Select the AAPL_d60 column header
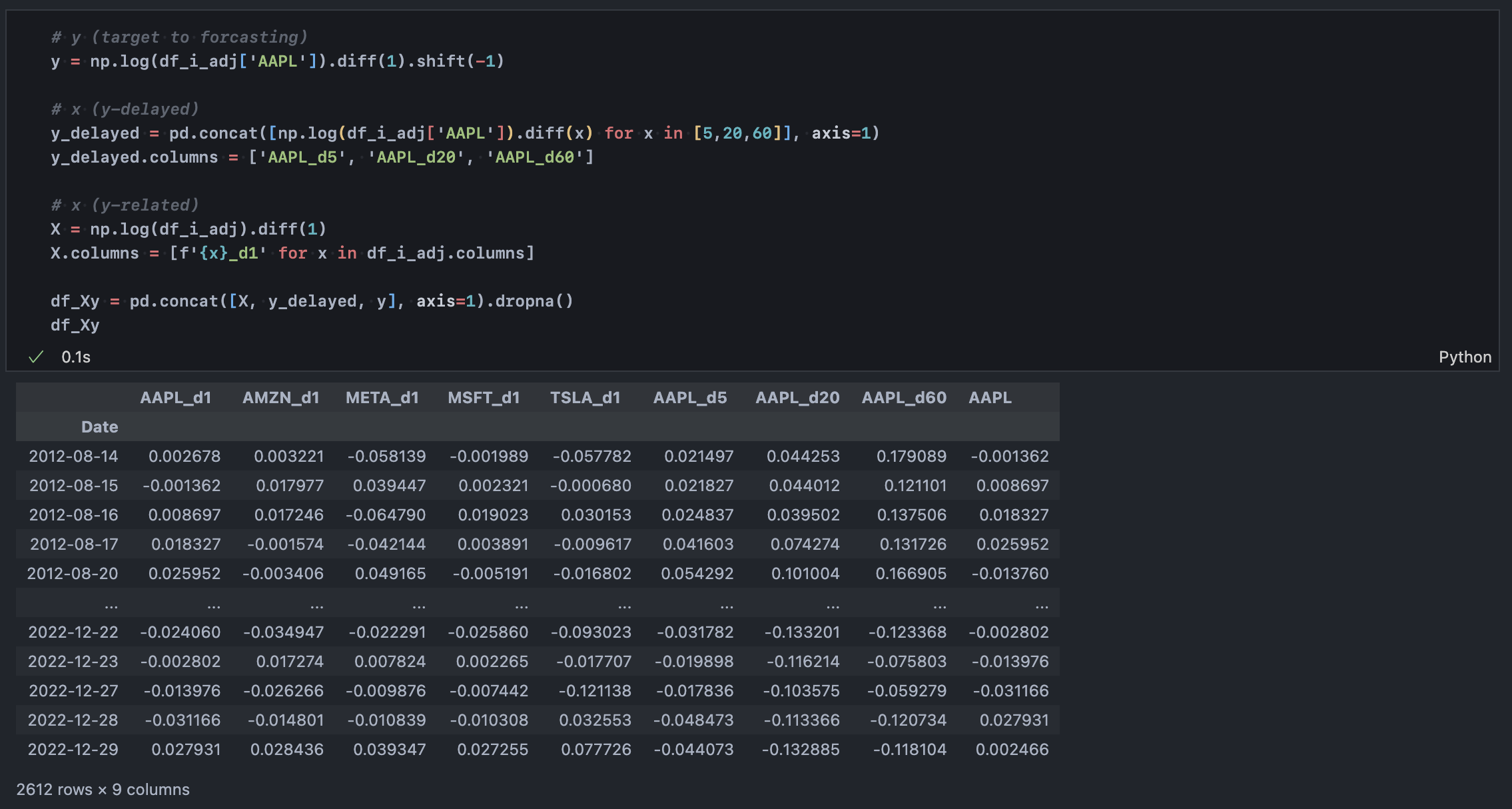This screenshot has width=1512, height=809. coord(905,398)
